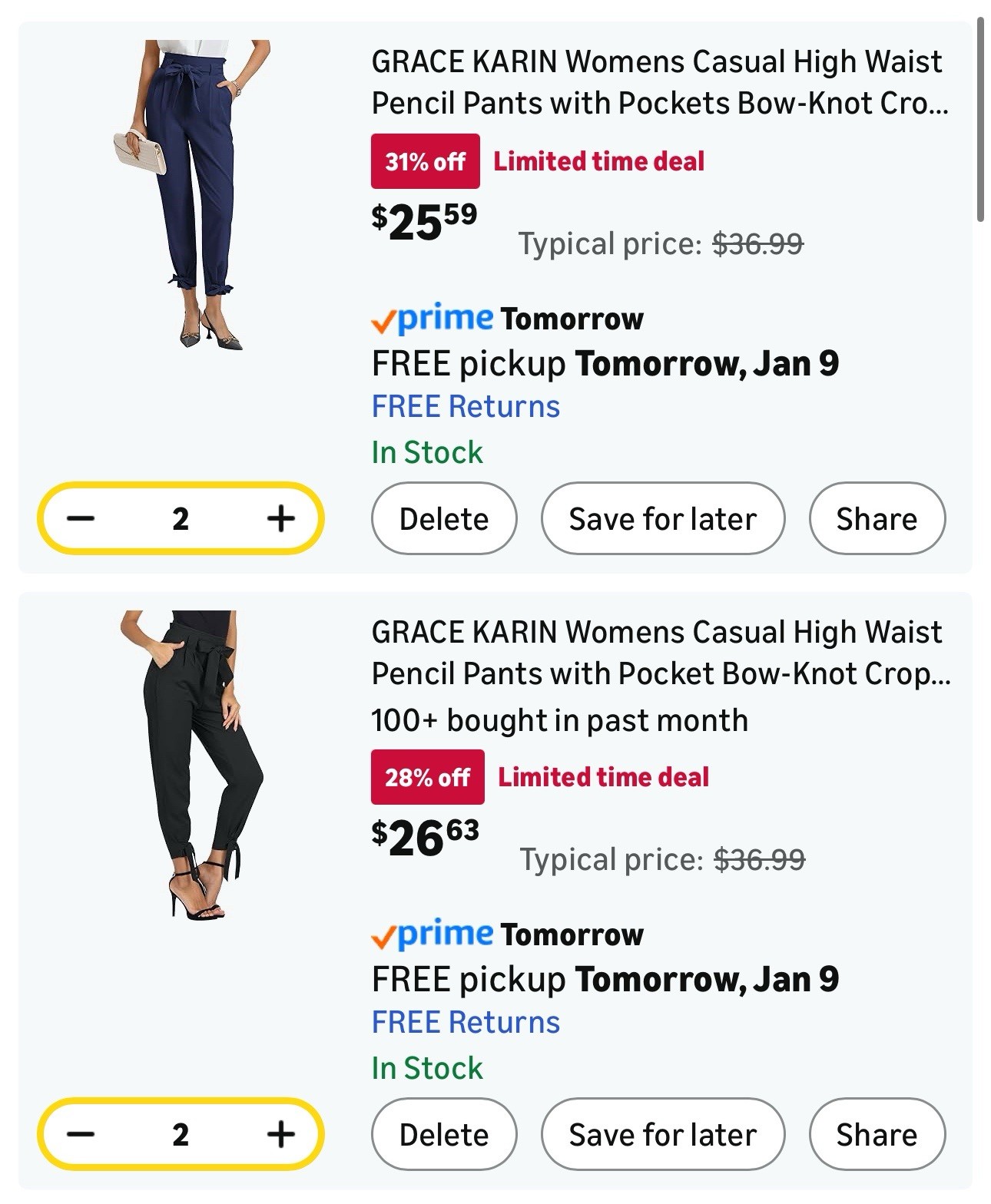This screenshot has height=1204, width=991.
Task: Open the black Pencil Pants with Pocket title
Action: pyautogui.click(x=659, y=653)
